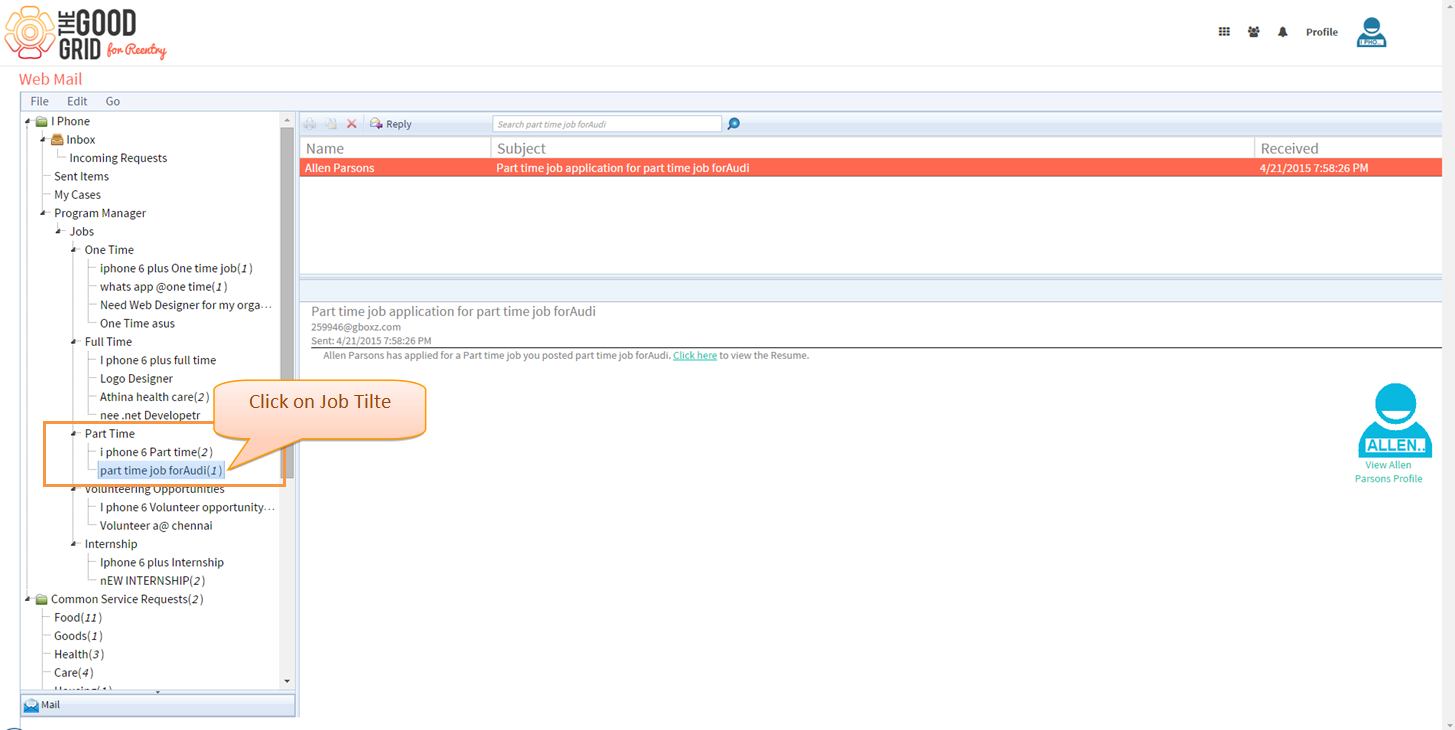Click the user avatar icon in header
Image resolution: width=1455 pixels, height=730 pixels.
(1371, 32)
